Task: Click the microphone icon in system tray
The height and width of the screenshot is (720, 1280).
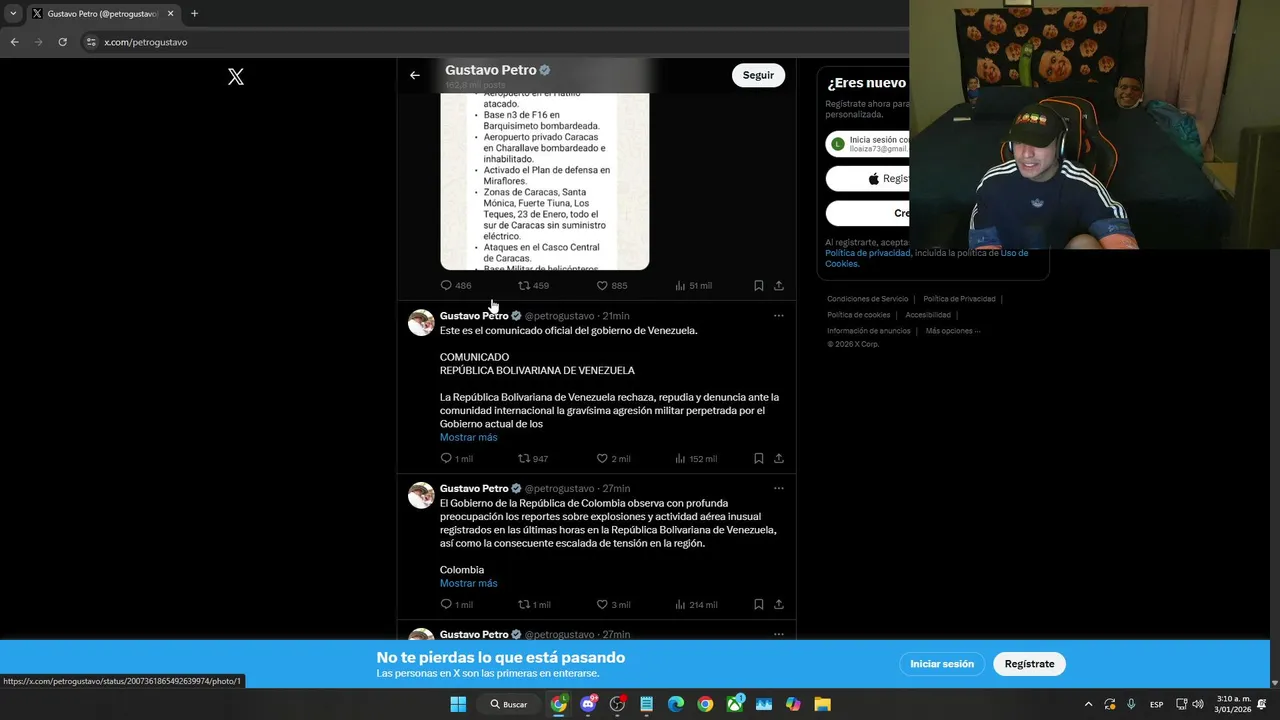Action: (1131, 704)
